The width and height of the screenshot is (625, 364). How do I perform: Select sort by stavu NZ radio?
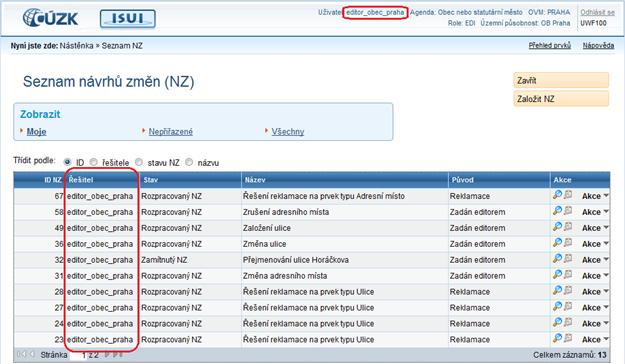point(139,162)
